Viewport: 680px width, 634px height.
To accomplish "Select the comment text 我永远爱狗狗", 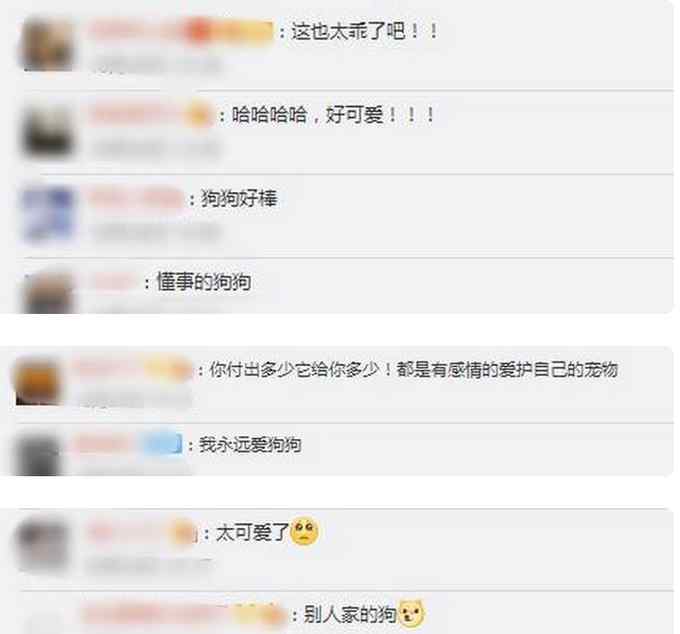I will tap(250, 444).
